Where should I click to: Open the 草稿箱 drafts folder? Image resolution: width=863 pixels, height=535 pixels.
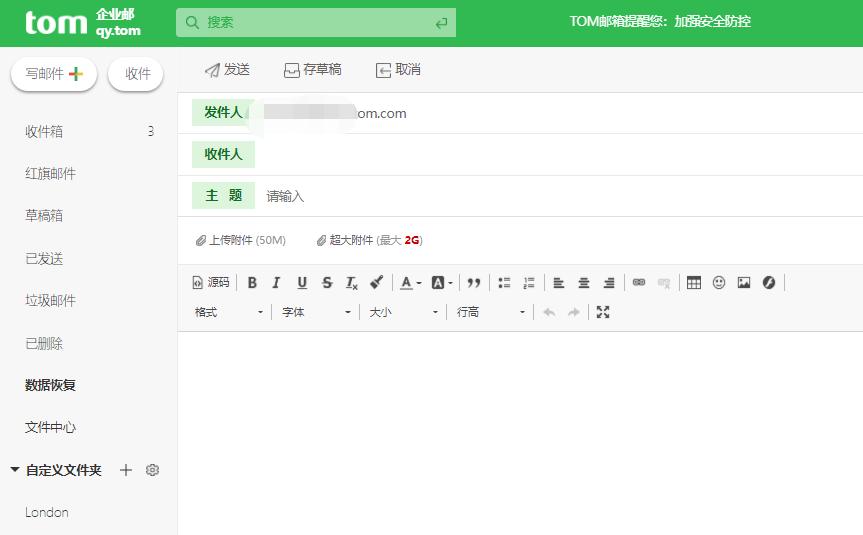(44, 215)
